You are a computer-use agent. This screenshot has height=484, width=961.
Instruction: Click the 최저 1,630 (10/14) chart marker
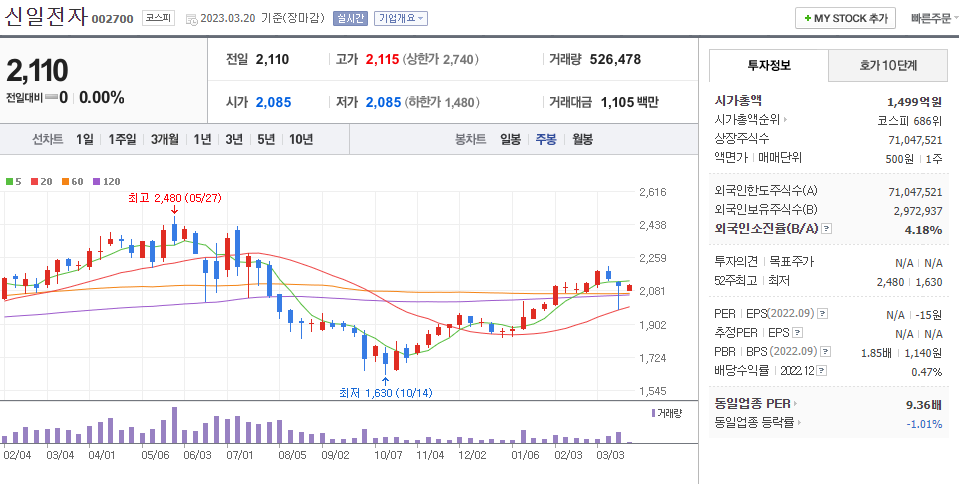[x=385, y=393]
